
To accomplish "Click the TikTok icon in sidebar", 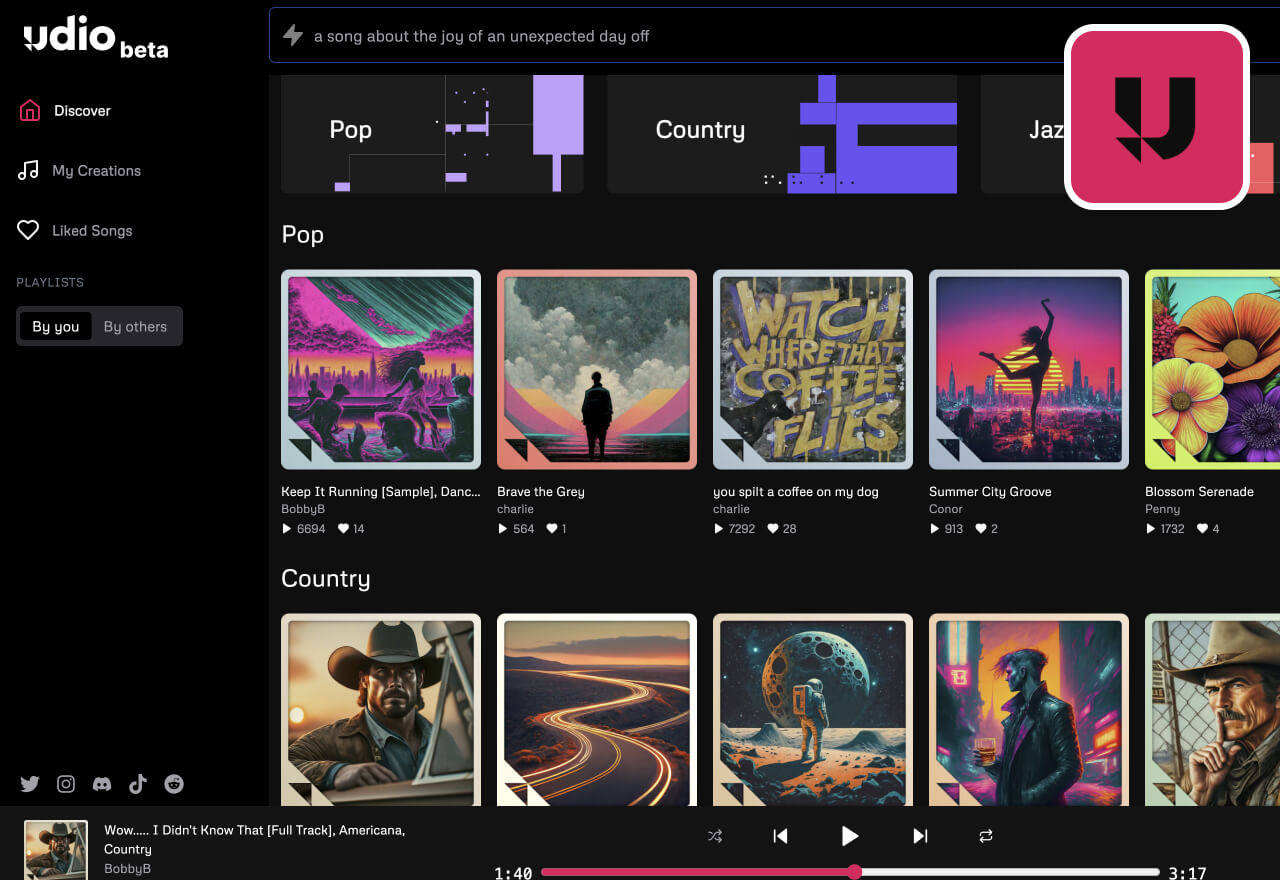I will (x=138, y=784).
